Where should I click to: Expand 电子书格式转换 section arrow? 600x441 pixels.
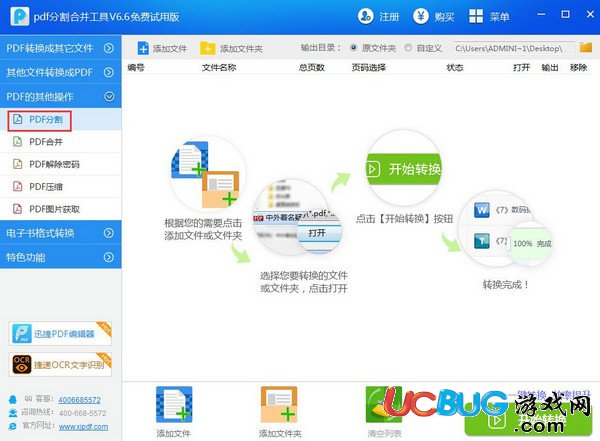tap(109, 233)
